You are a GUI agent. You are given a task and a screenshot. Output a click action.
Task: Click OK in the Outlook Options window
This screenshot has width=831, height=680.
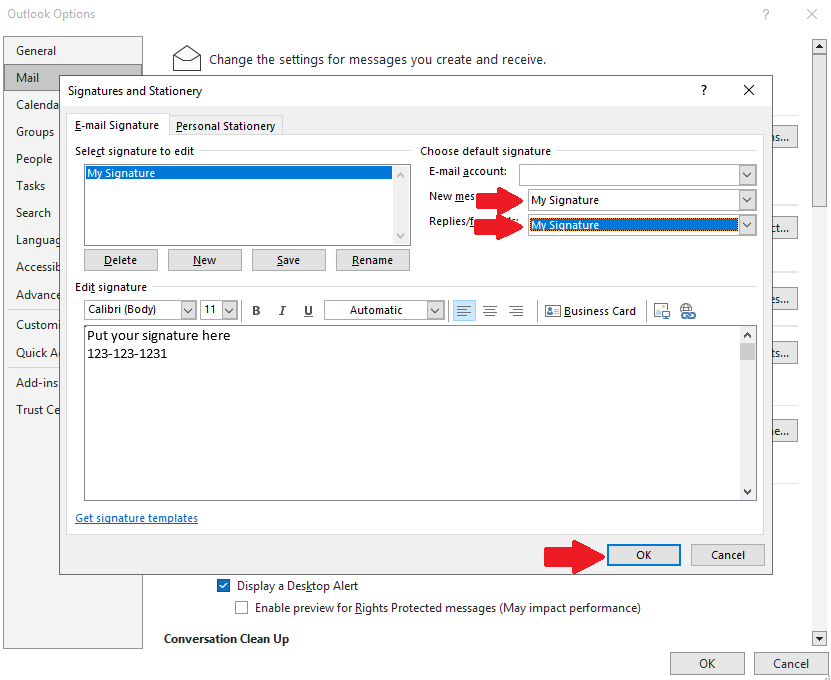click(707, 664)
